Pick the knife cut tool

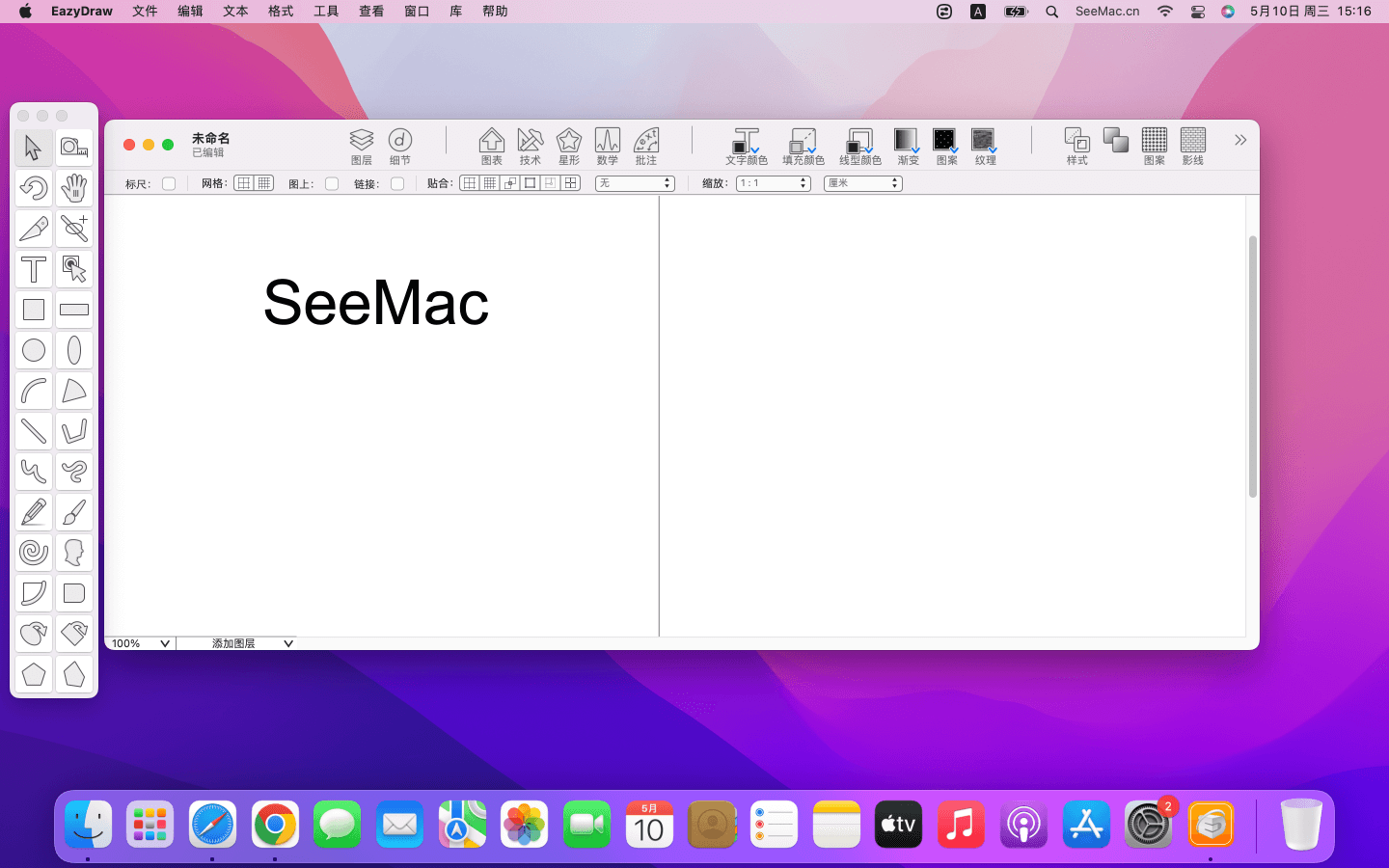[x=33, y=229]
